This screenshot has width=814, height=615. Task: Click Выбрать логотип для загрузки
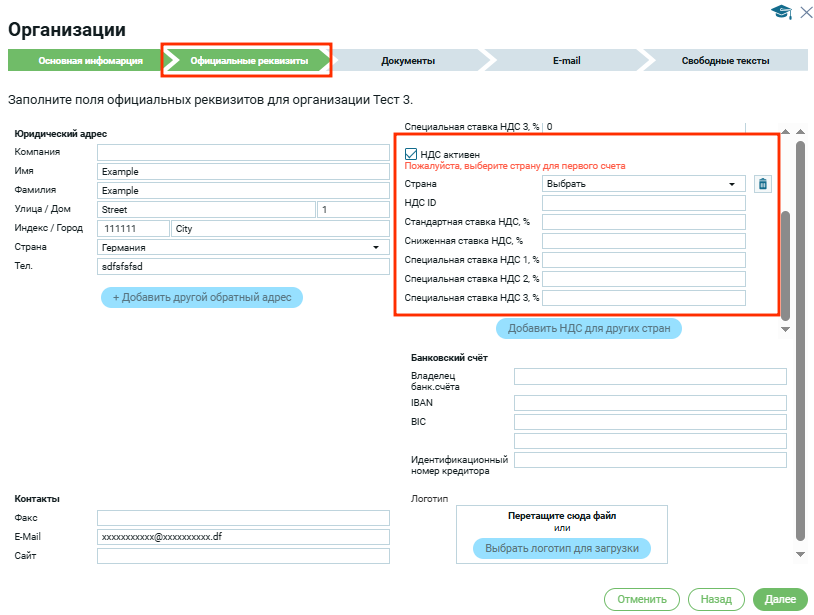tap(561, 548)
